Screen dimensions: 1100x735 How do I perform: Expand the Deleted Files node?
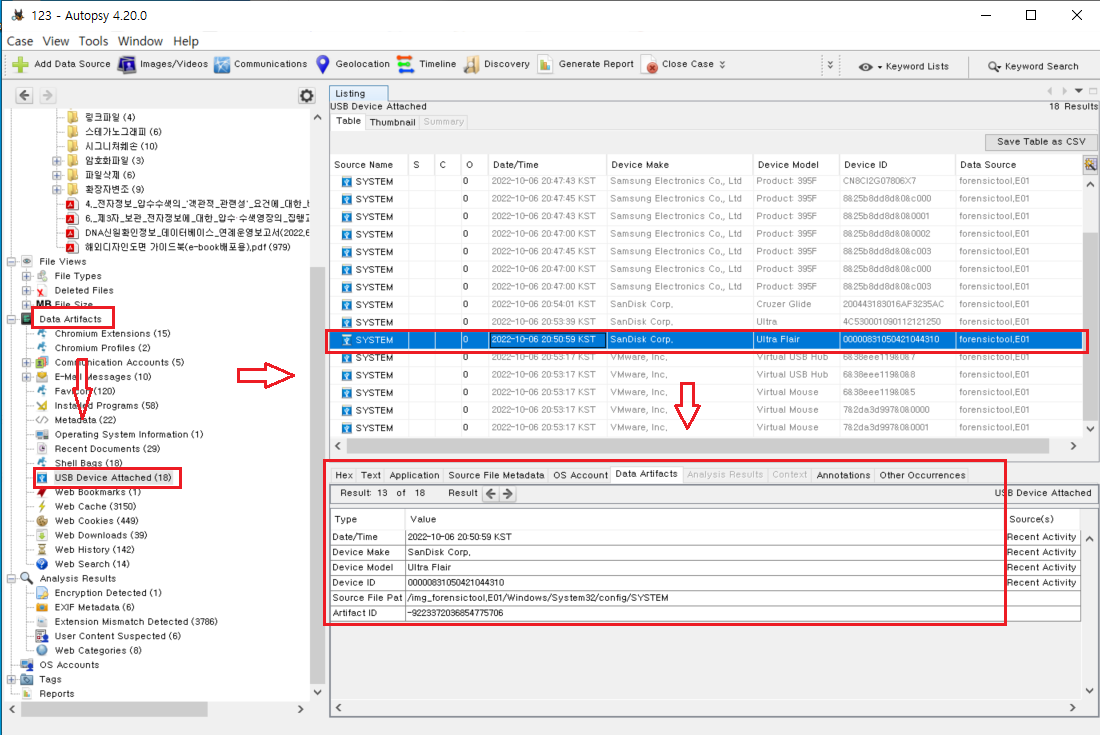pyautogui.click(x=26, y=290)
